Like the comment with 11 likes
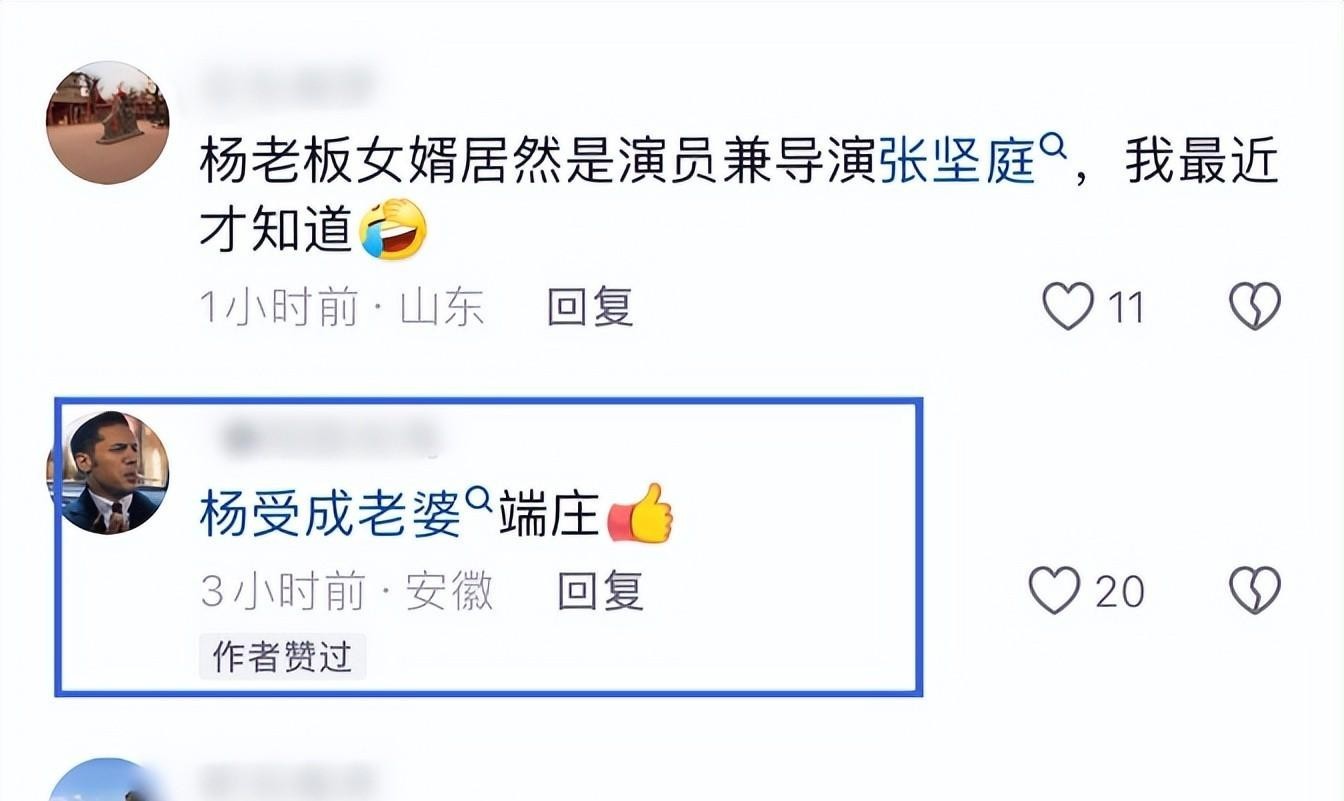This screenshot has height=801, width=1344. point(1068,307)
